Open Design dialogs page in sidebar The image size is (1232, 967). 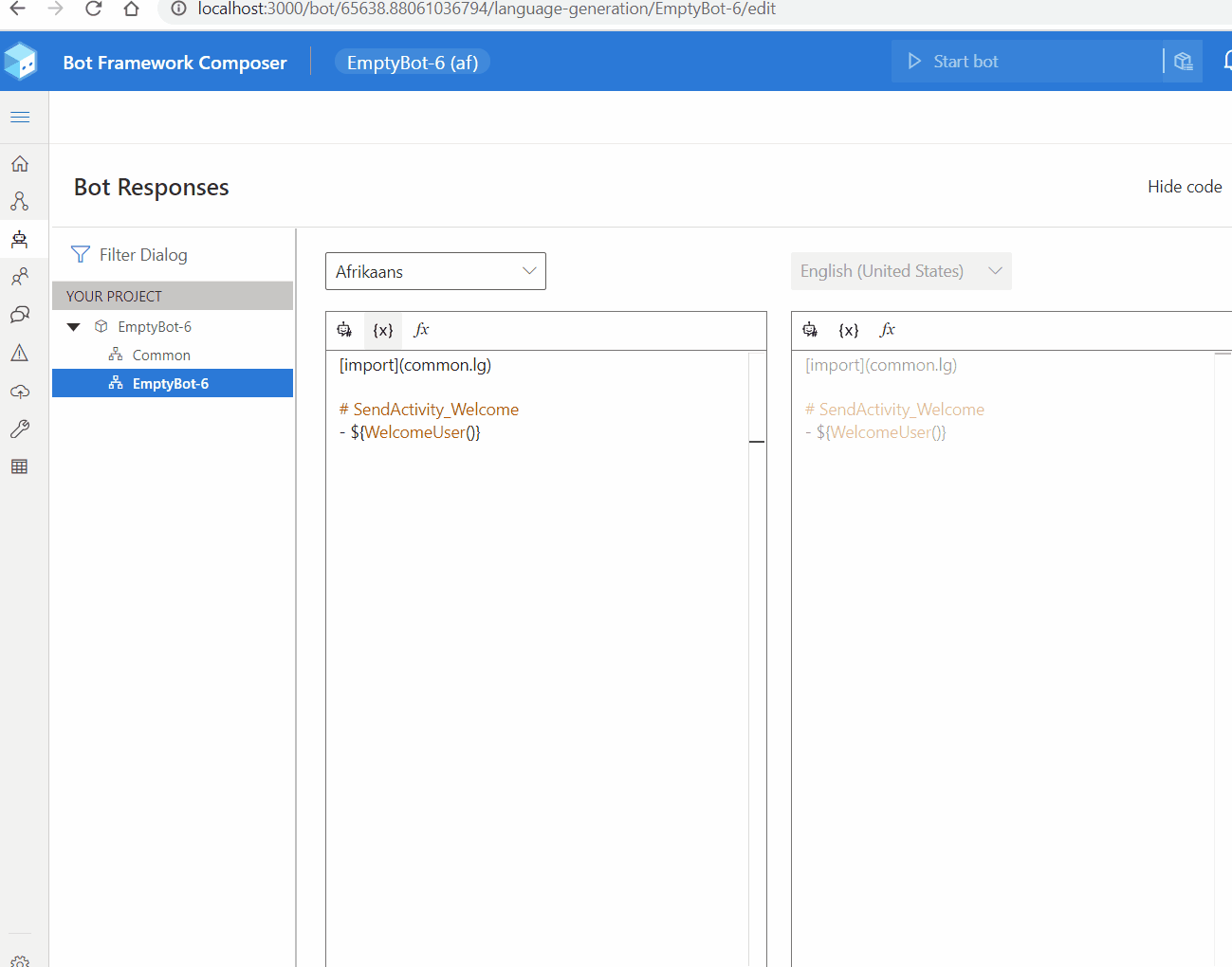(20, 201)
